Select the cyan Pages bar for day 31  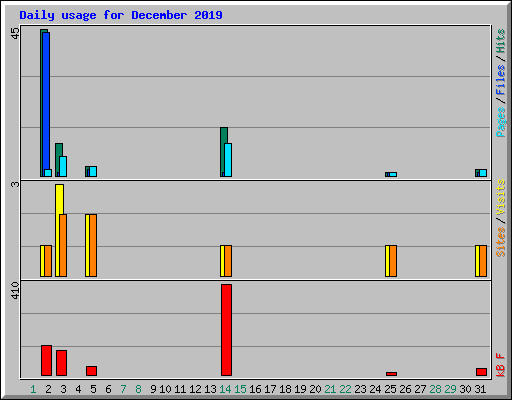[483, 173]
